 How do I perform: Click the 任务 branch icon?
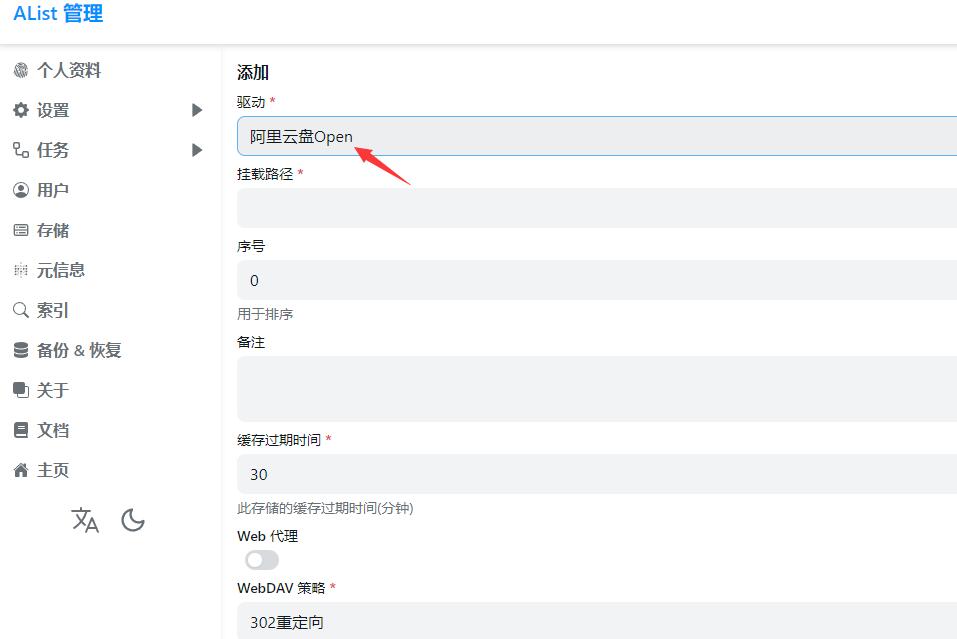pos(21,150)
